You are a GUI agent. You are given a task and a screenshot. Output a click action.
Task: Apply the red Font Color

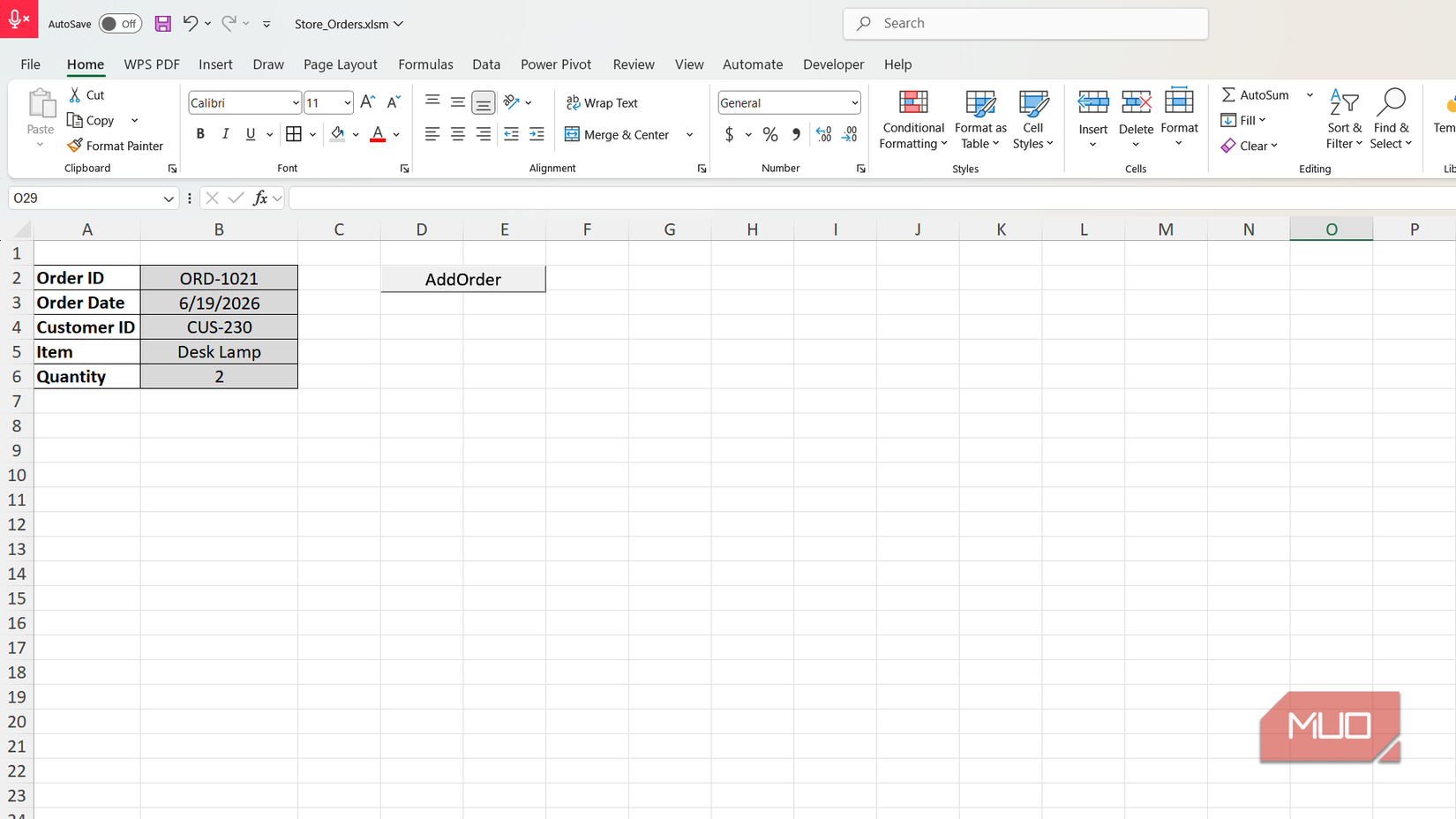click(378, 134)
